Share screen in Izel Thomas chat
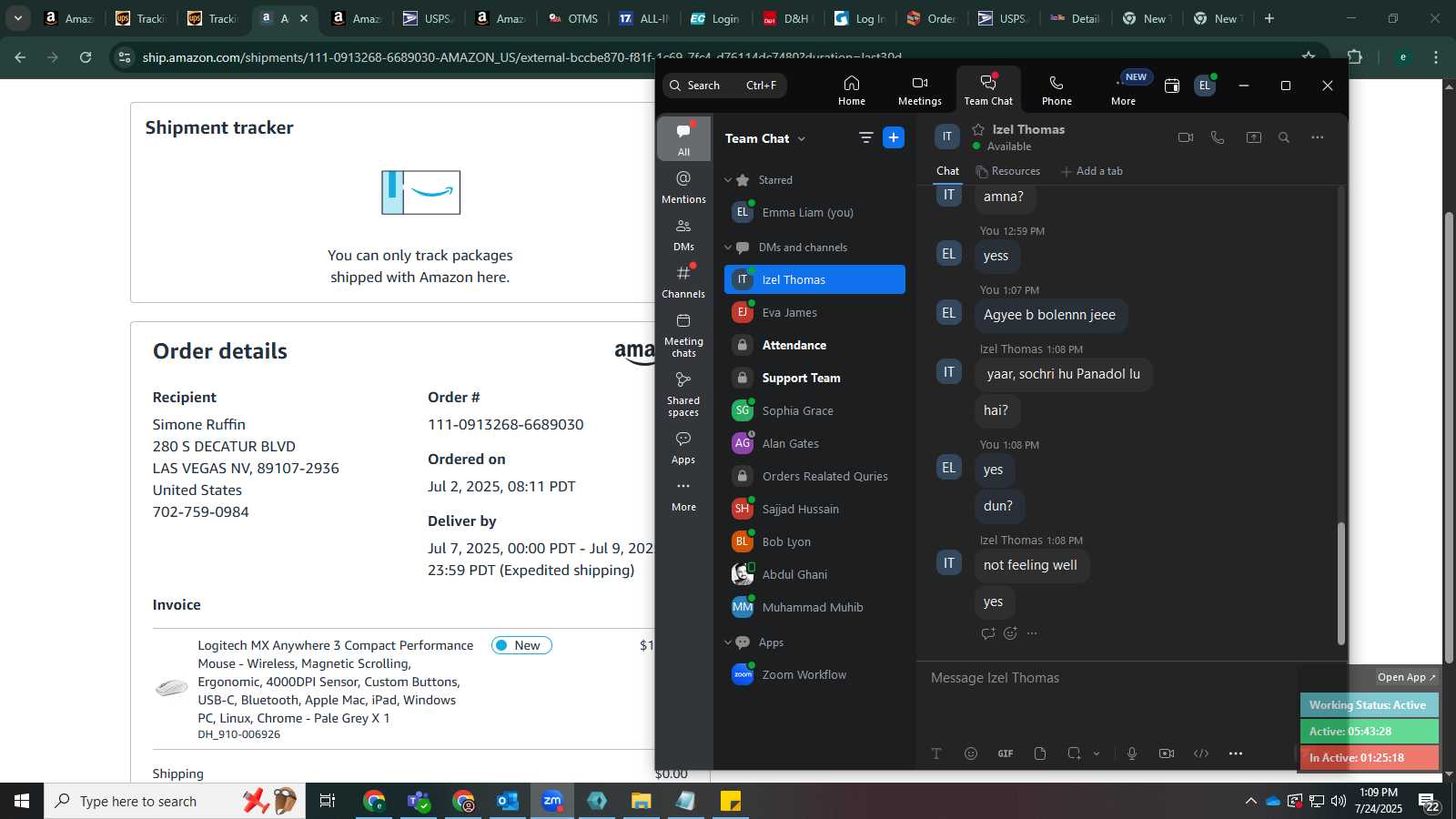1456x819 pixels. [1253, 137]
